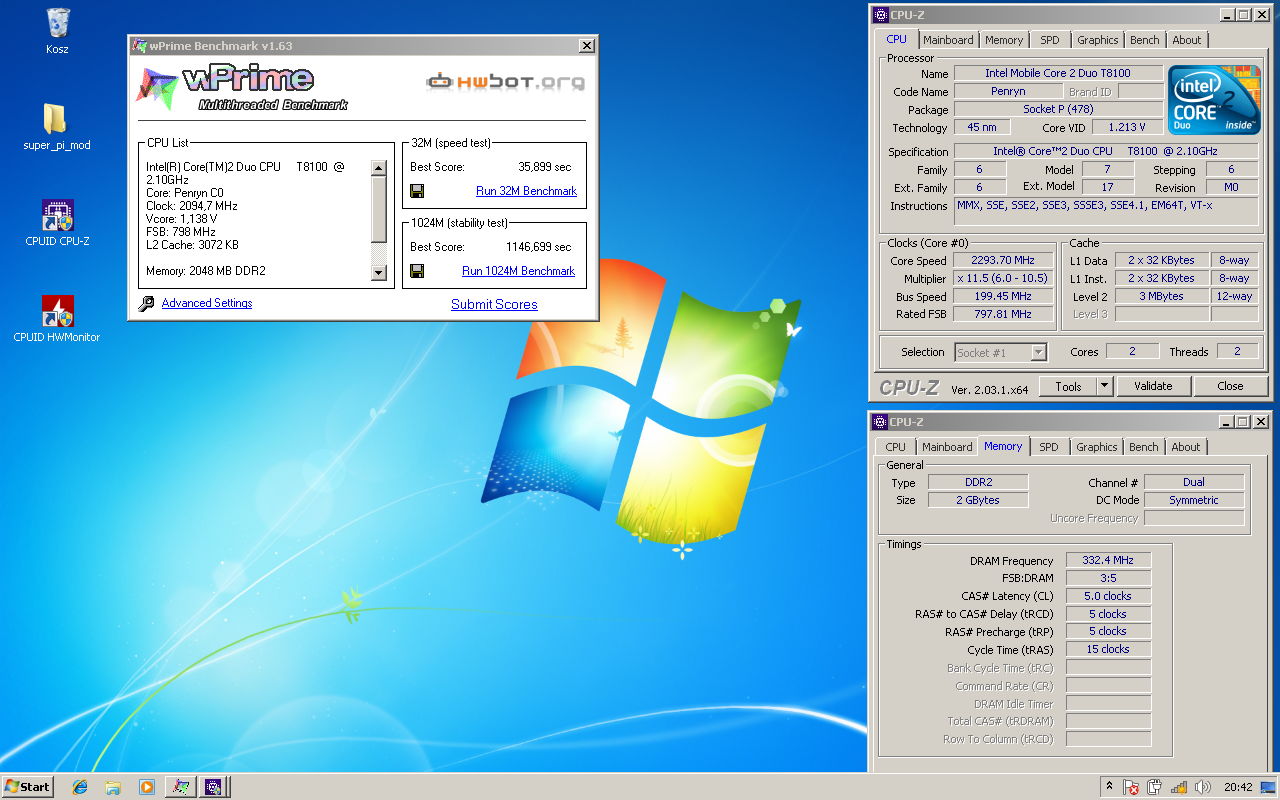Click the Core Speed value 2293.70 MHz
1280x800 pixels.
(x=1001, y=261)
